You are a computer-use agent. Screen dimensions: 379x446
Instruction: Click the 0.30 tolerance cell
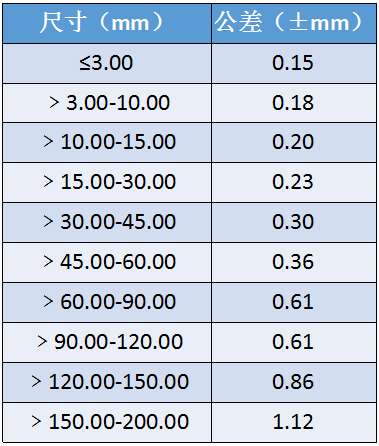294,222
